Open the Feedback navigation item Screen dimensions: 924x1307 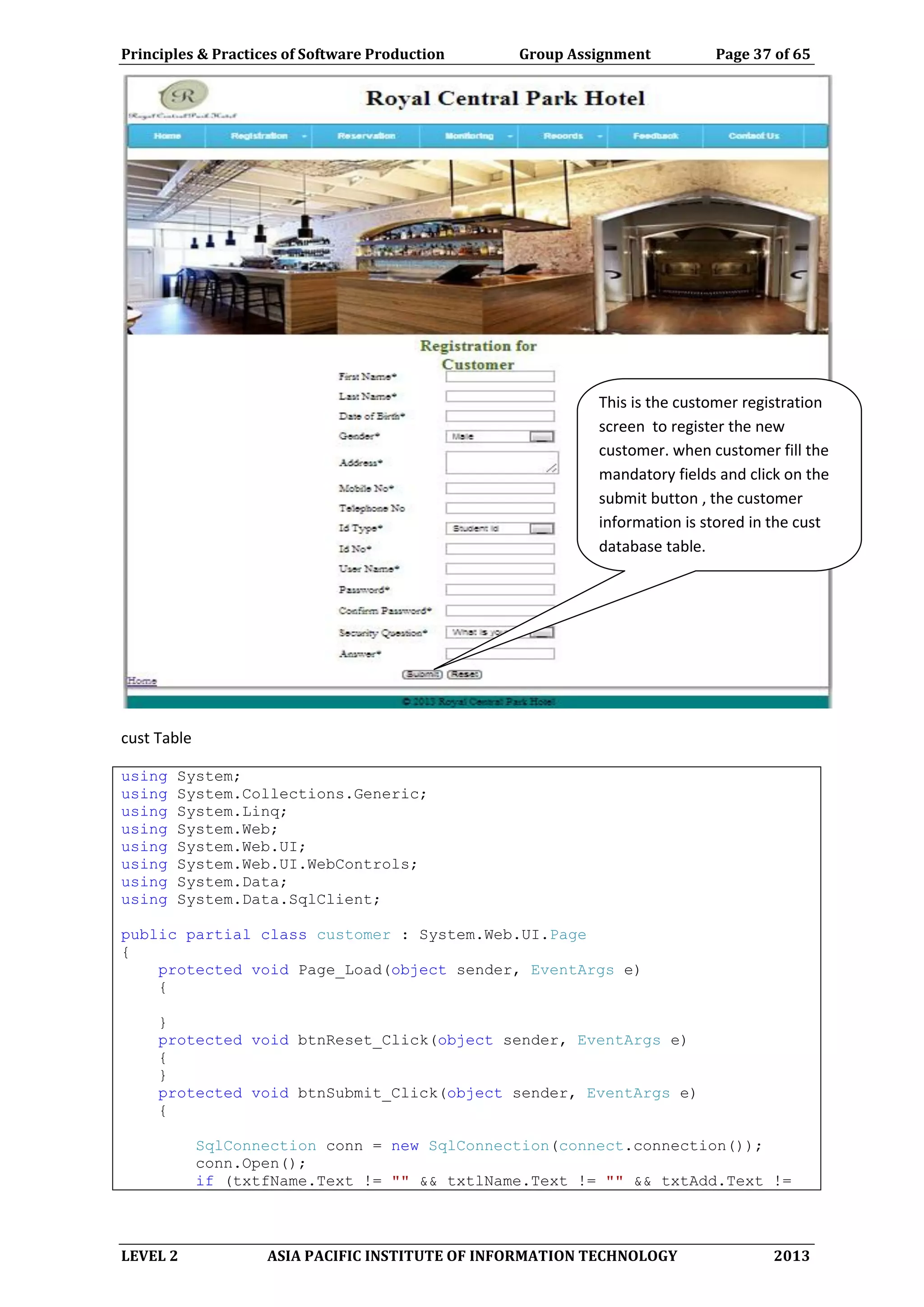click(x=656, y=136)
